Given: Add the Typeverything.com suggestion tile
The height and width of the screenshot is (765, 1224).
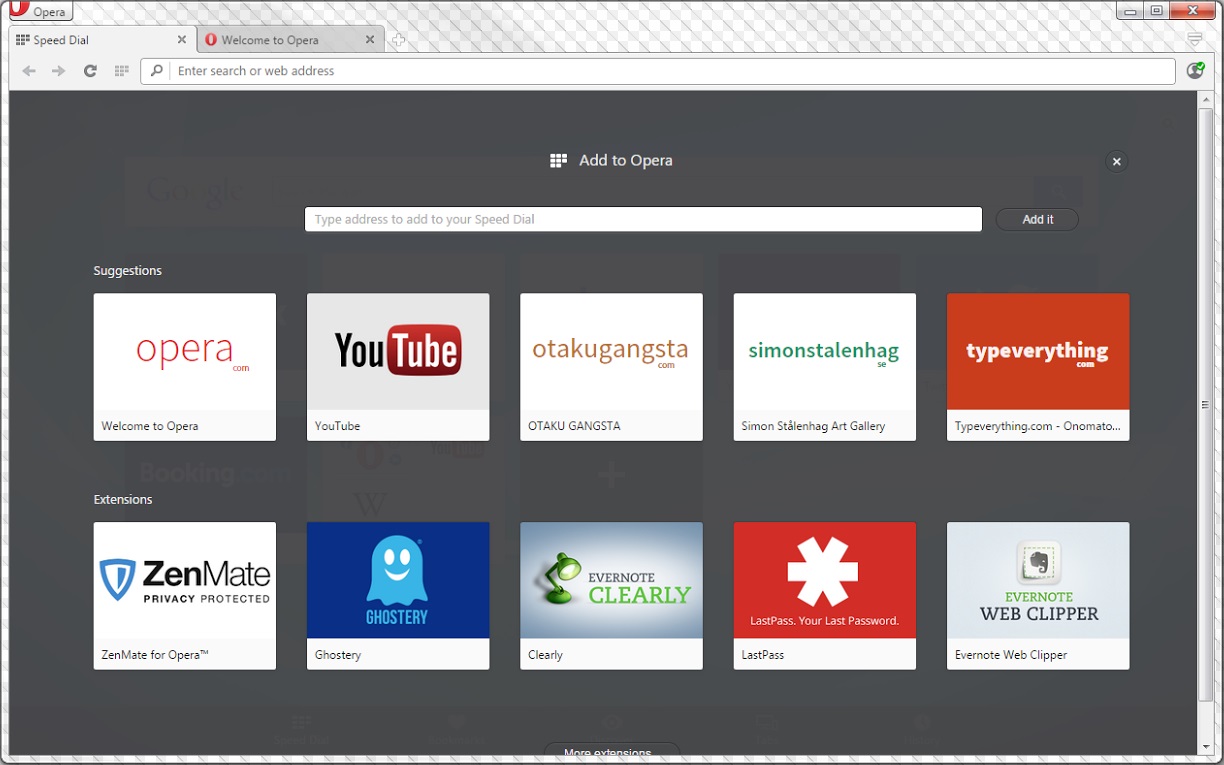Looking at the screenshot, I should coord(1038,367).
